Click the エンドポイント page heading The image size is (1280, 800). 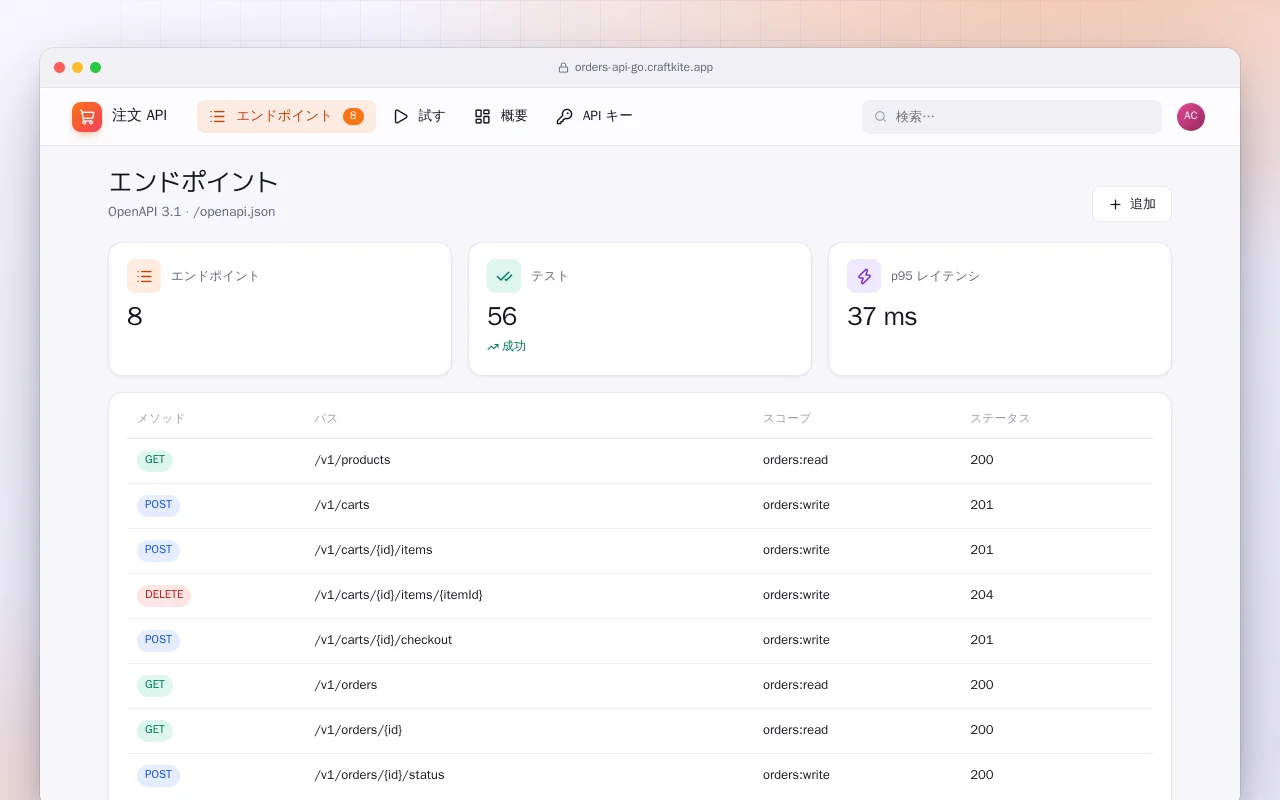coord(193,182)
